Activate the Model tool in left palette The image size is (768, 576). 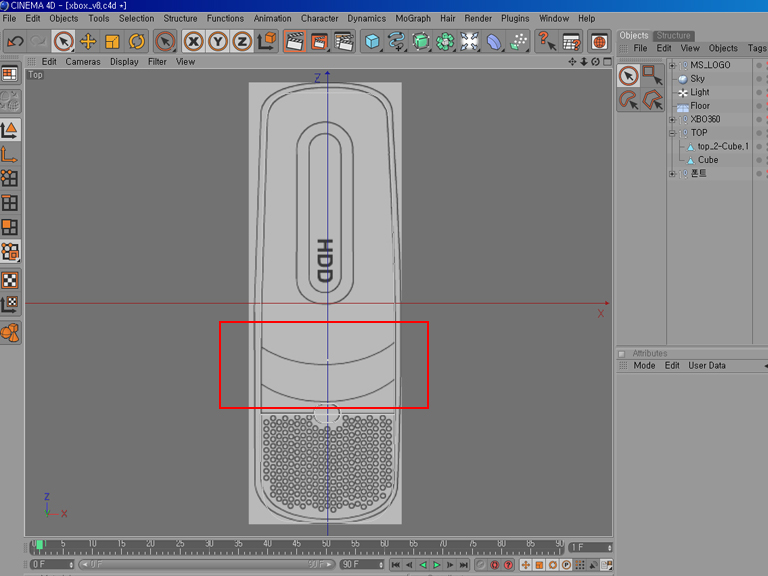coord(10,130)
